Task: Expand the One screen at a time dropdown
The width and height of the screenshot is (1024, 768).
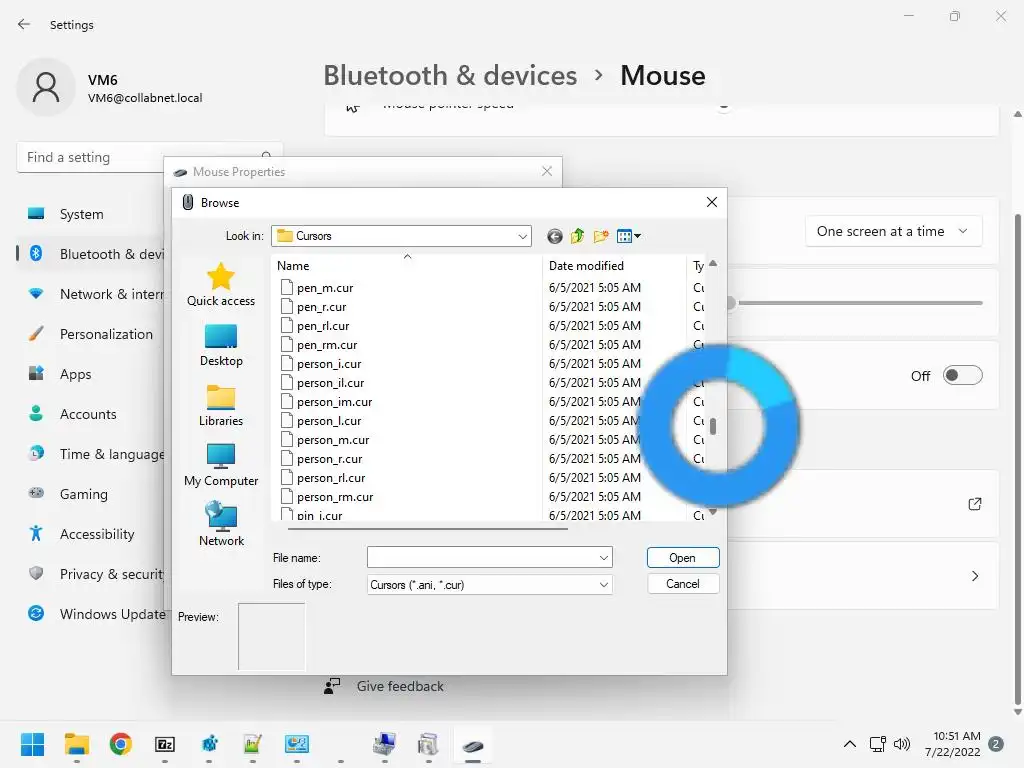Action: tap(893, 231)
